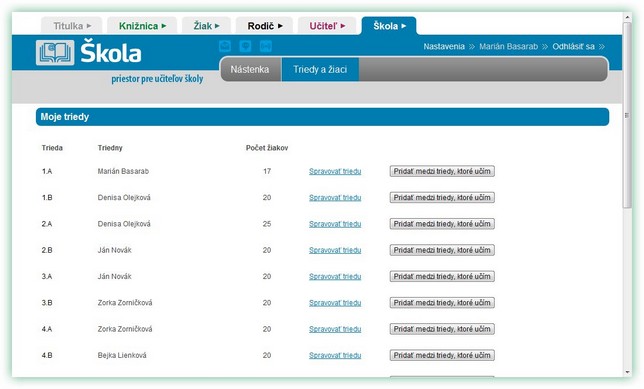
Task: Open the Nastavenia link
Action: coord(444,46)
